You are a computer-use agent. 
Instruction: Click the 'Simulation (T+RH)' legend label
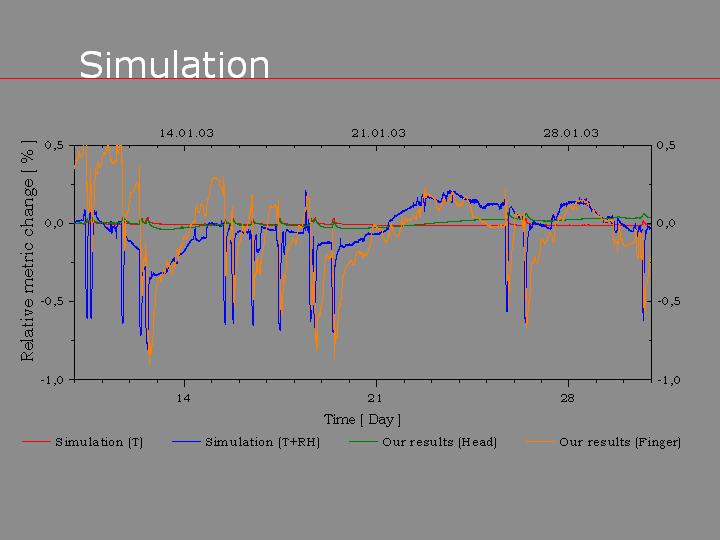pyautogui.click(x=262, y=442)
